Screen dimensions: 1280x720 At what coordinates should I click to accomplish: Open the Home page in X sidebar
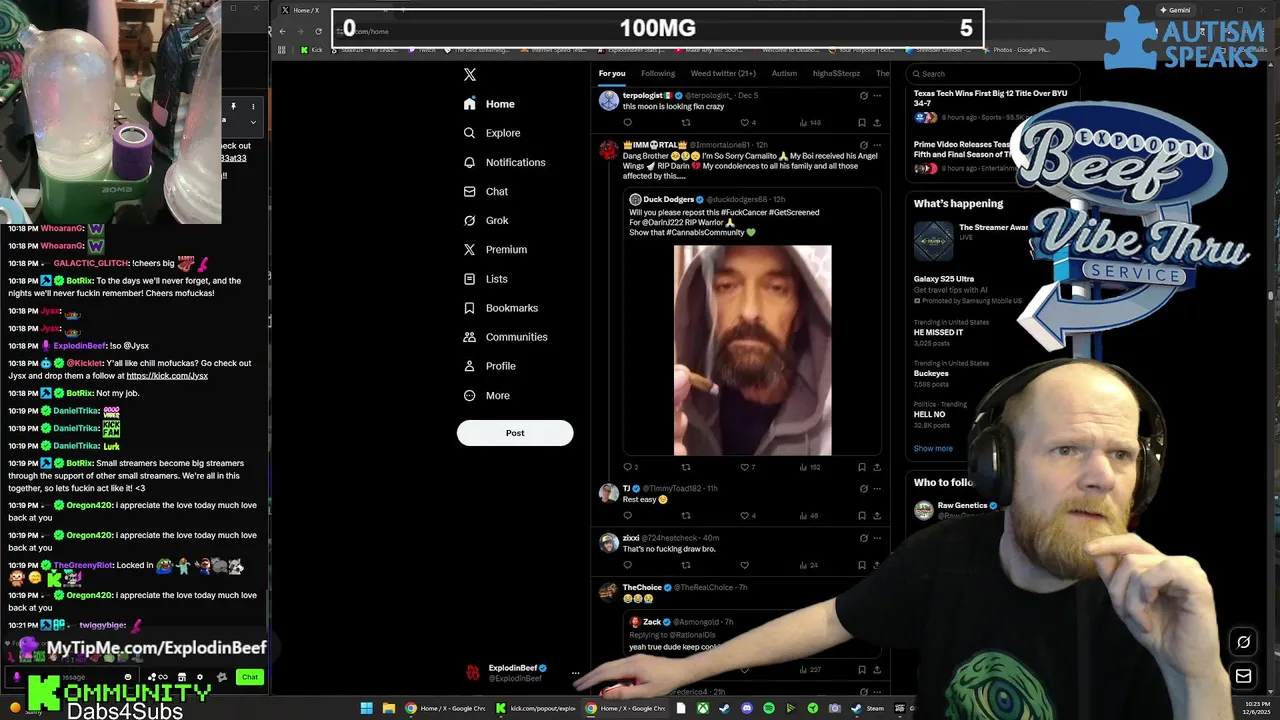click(489, 104)
